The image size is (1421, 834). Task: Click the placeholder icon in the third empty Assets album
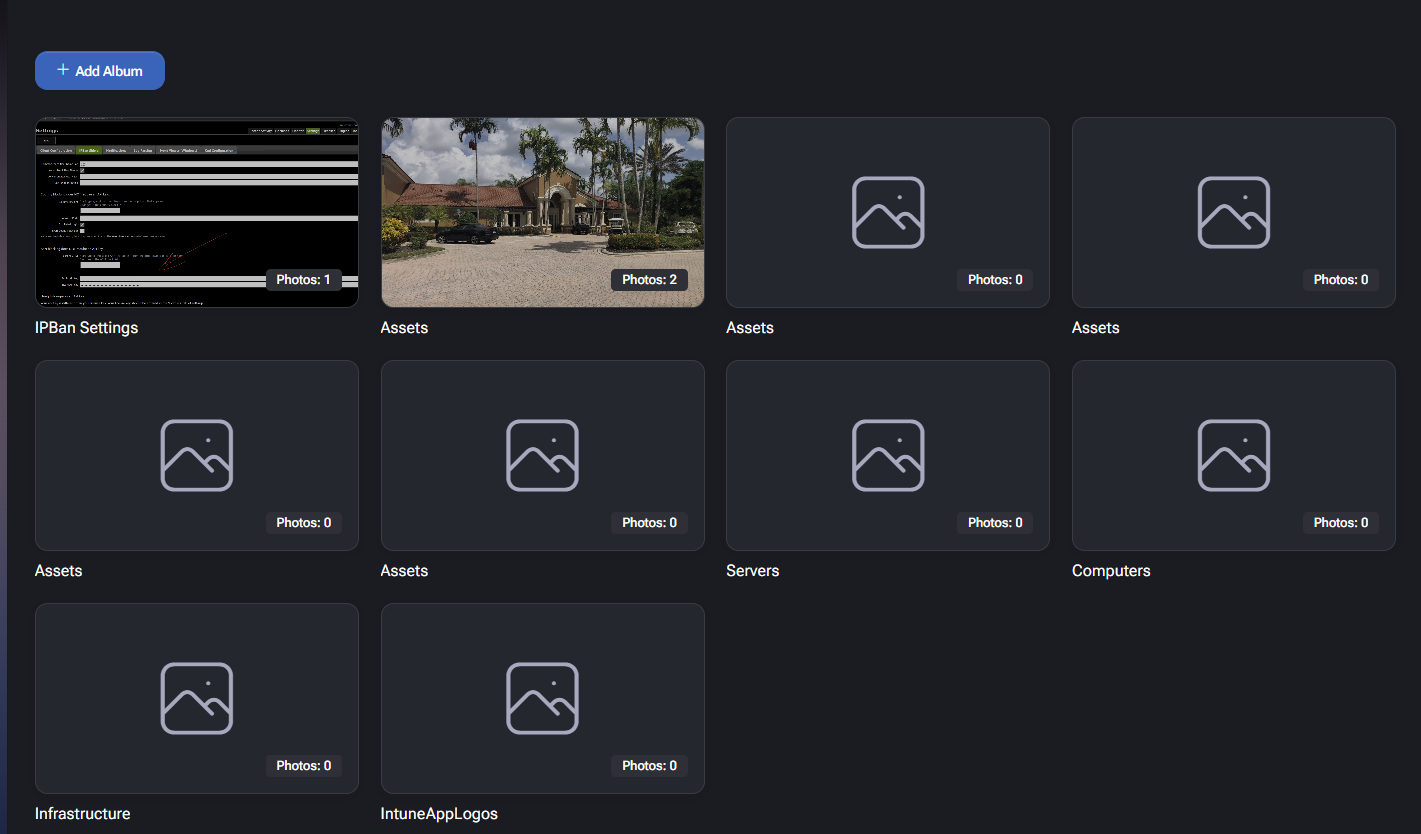click(542, 455)
